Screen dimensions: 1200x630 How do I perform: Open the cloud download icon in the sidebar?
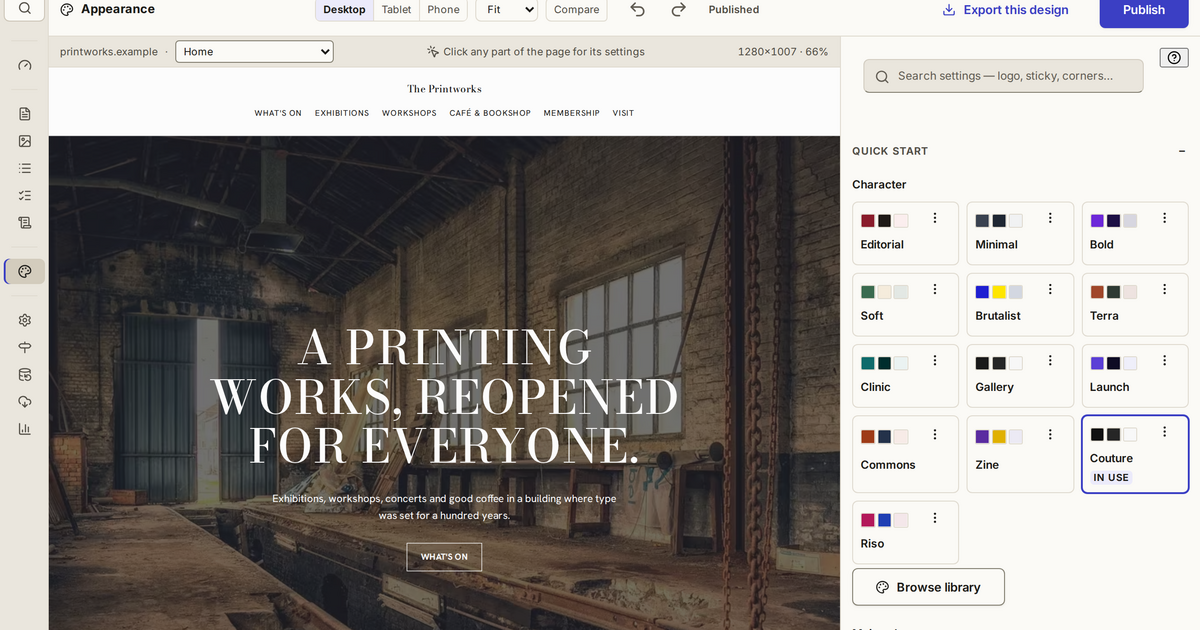(25, 401)
